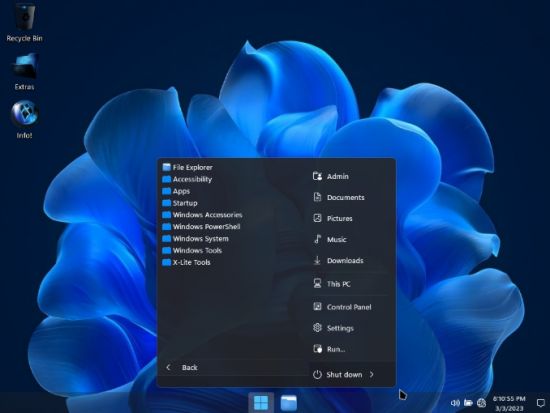Open the notification center icon
This screenshot has width=550, height=413.
pyautogui.click(x=541, y=403)
